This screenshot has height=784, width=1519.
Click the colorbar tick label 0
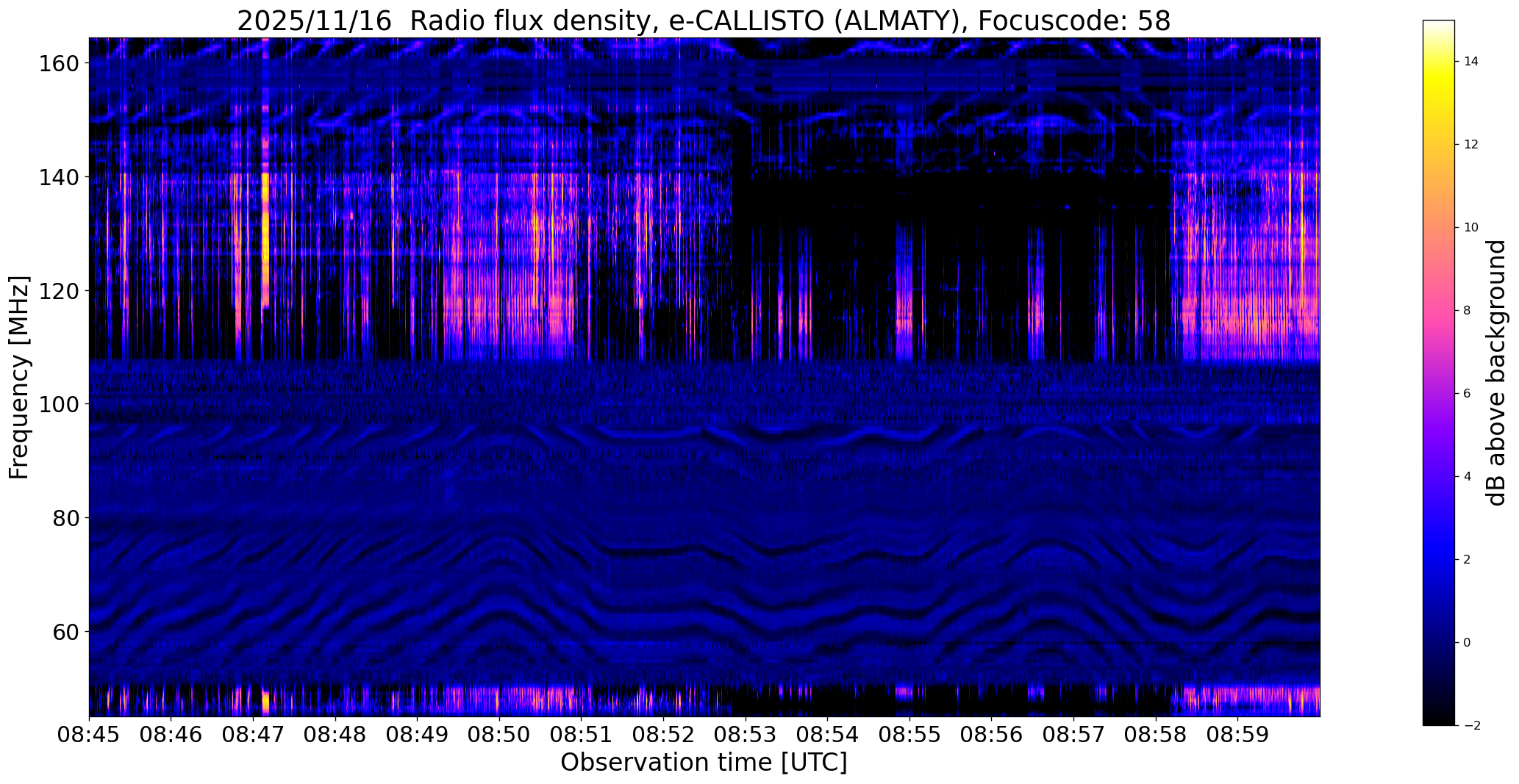(1467, 643)
